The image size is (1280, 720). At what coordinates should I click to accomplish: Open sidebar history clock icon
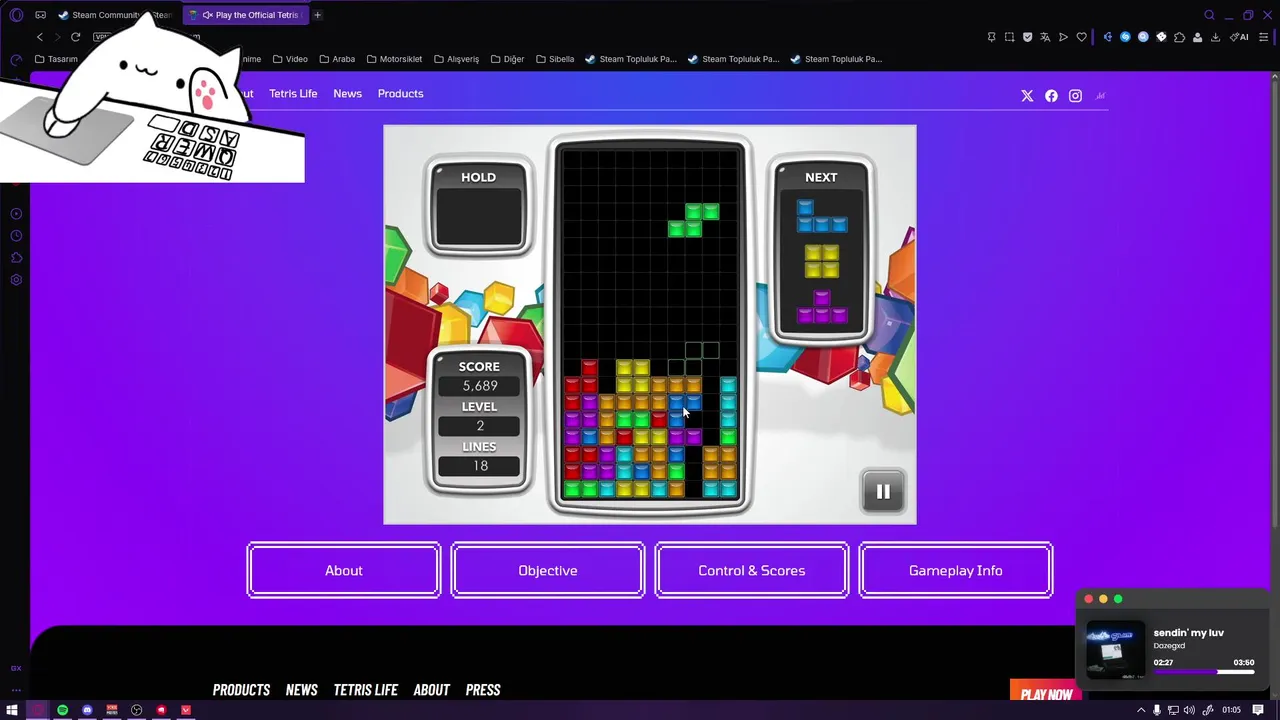[x=16, y=236]
